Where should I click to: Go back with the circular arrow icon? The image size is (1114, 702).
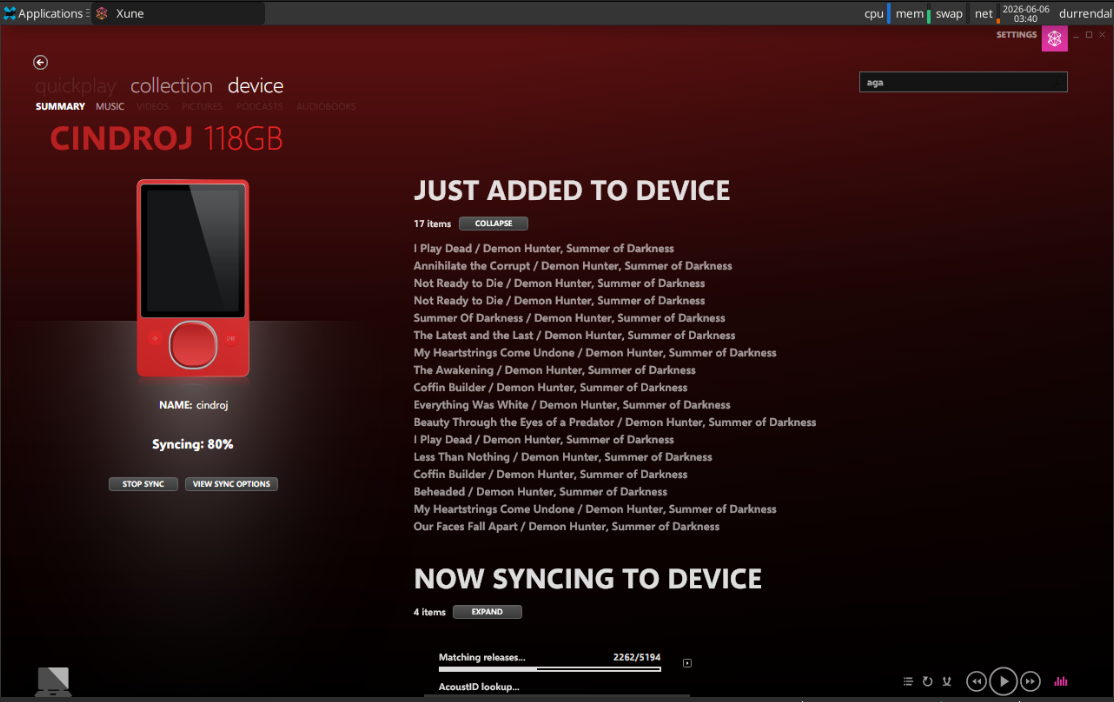pos(40,63)
